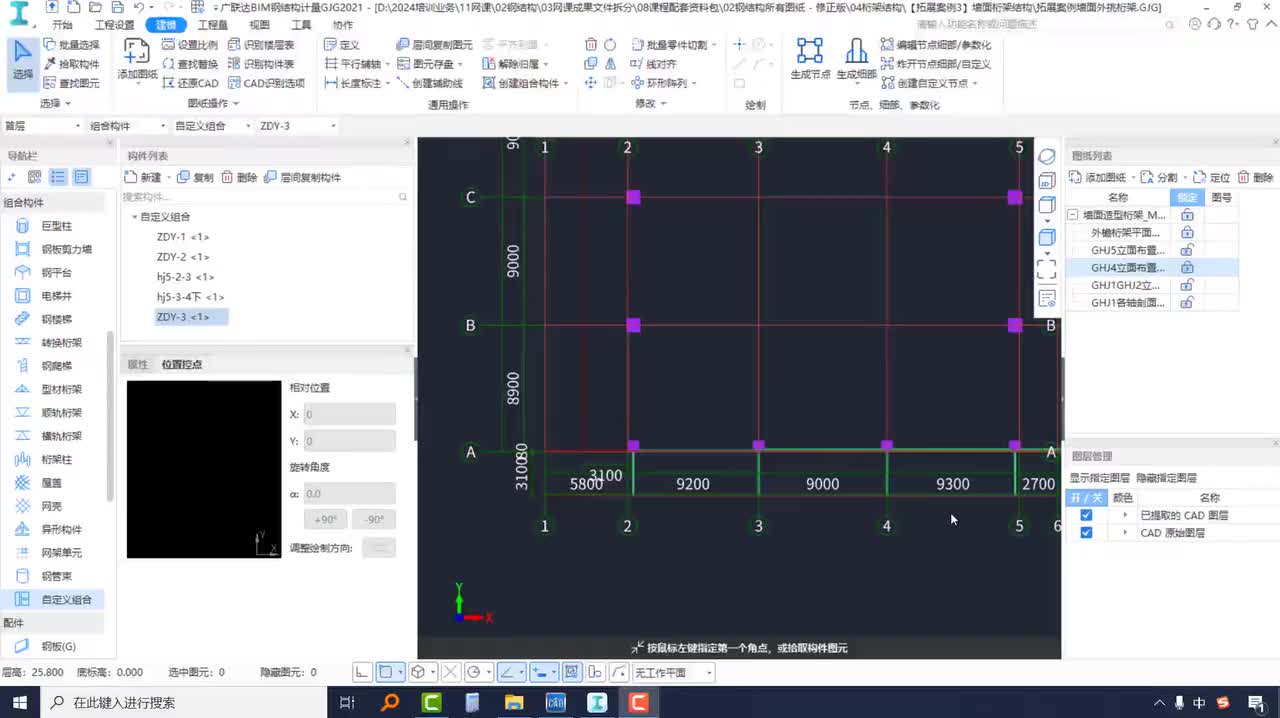Click 复制 in component list
Image resolution: width=1280 pixels, height=718 pixels.
[x=196, y=177]
